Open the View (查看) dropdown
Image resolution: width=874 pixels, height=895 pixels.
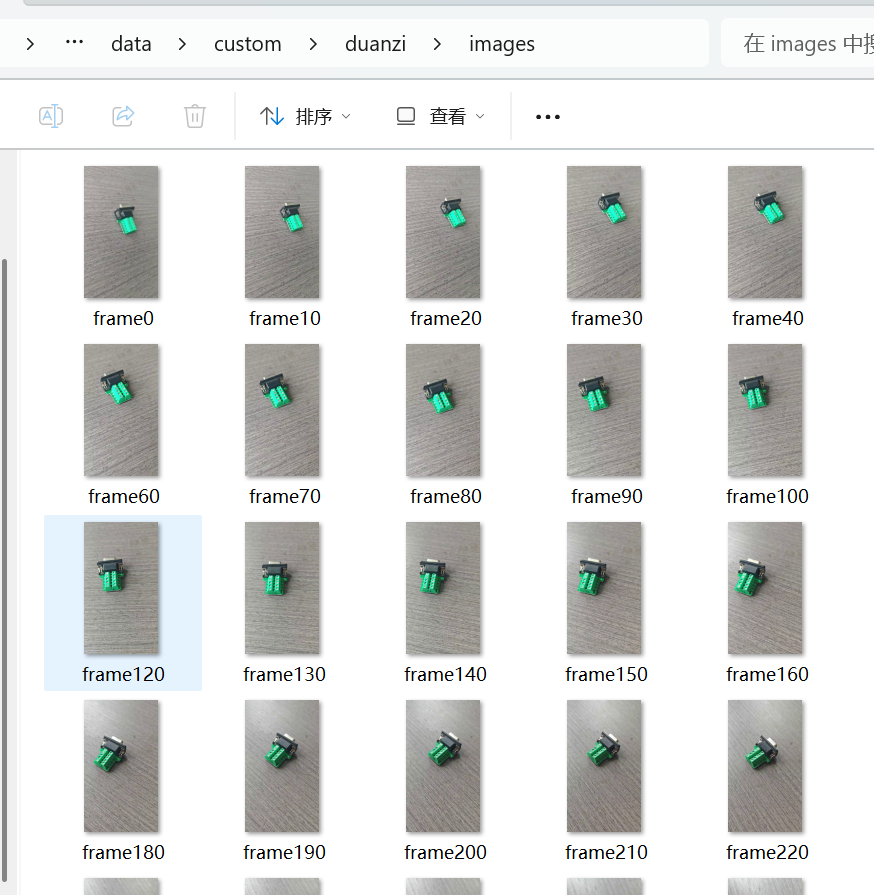tap(440, 116)
